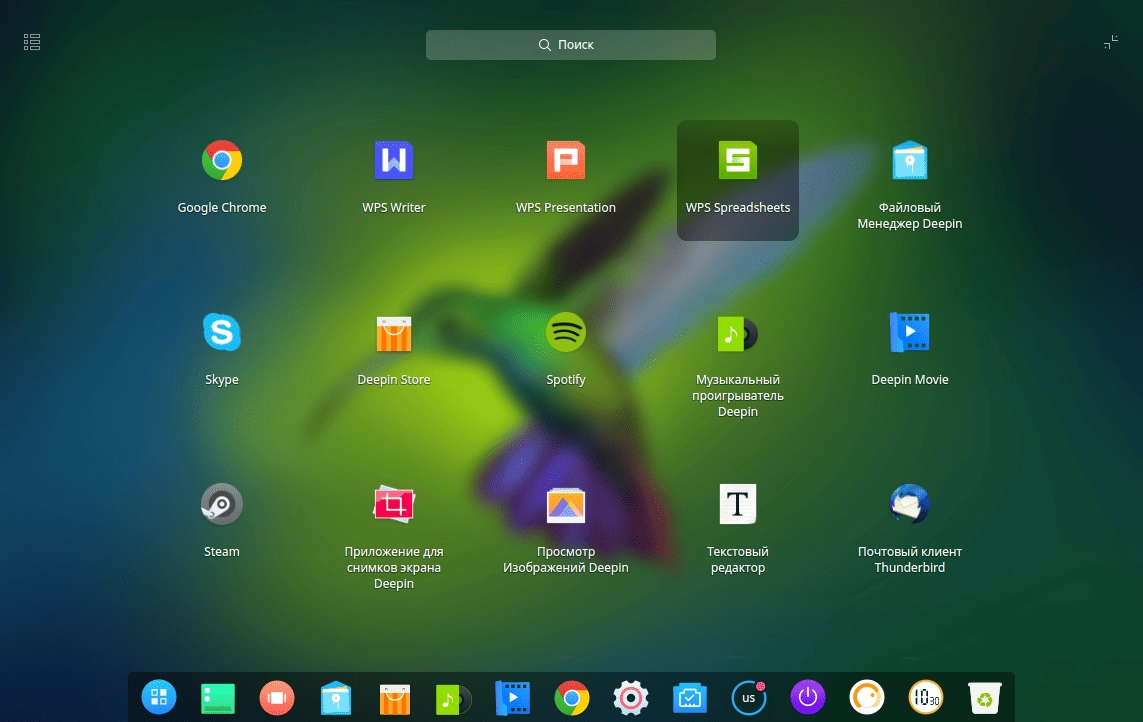Launch Chrome from the dock
Viewport: 1143px width, 722px height.
(x=572, y=698)
